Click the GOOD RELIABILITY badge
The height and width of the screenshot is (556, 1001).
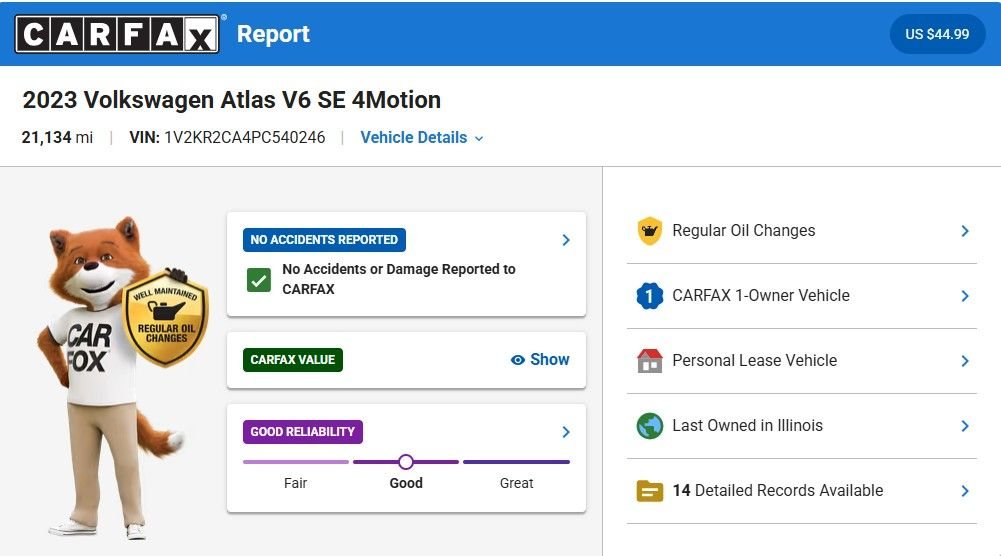(x=303, y=432)
